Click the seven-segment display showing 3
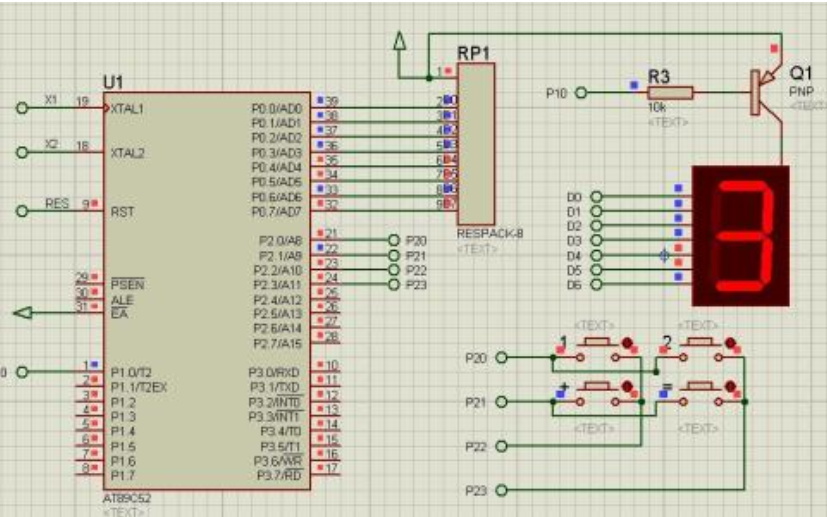 741,236
